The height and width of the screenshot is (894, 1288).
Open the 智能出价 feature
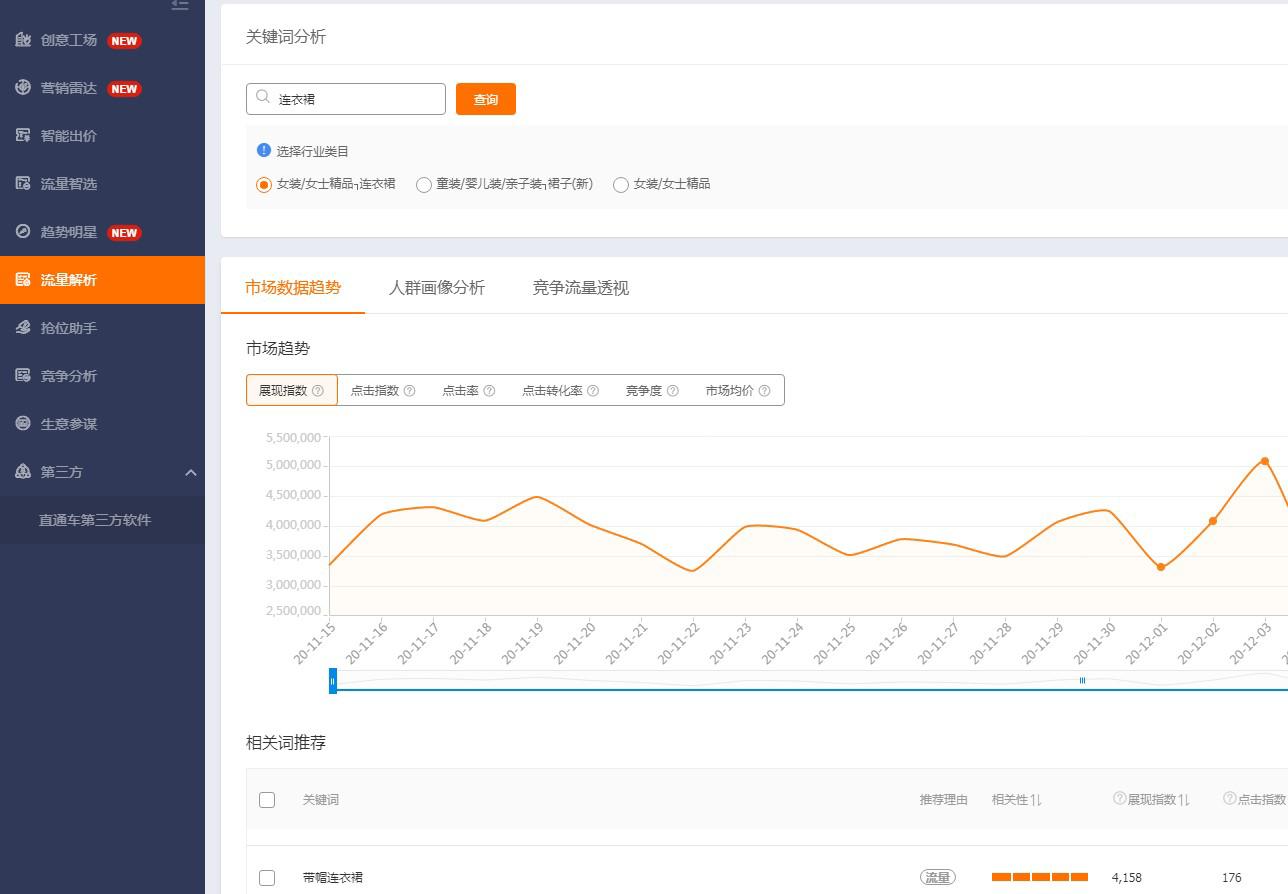coord(70,136)
